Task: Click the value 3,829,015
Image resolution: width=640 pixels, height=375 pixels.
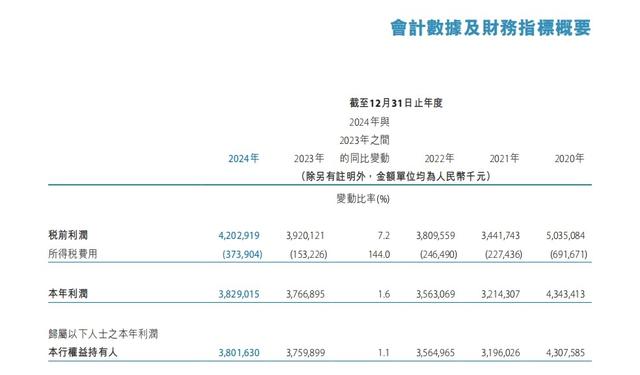Action: (239, 294)
